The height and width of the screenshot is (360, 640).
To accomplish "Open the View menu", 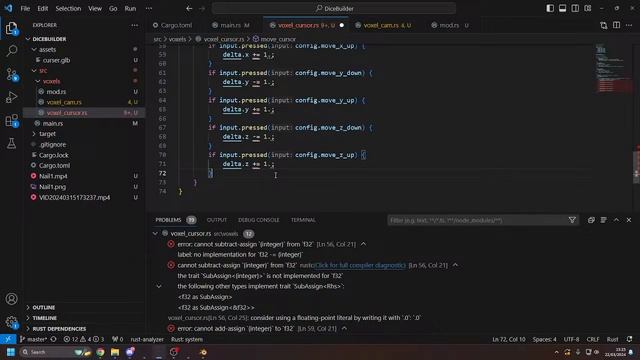I will 95,8.
